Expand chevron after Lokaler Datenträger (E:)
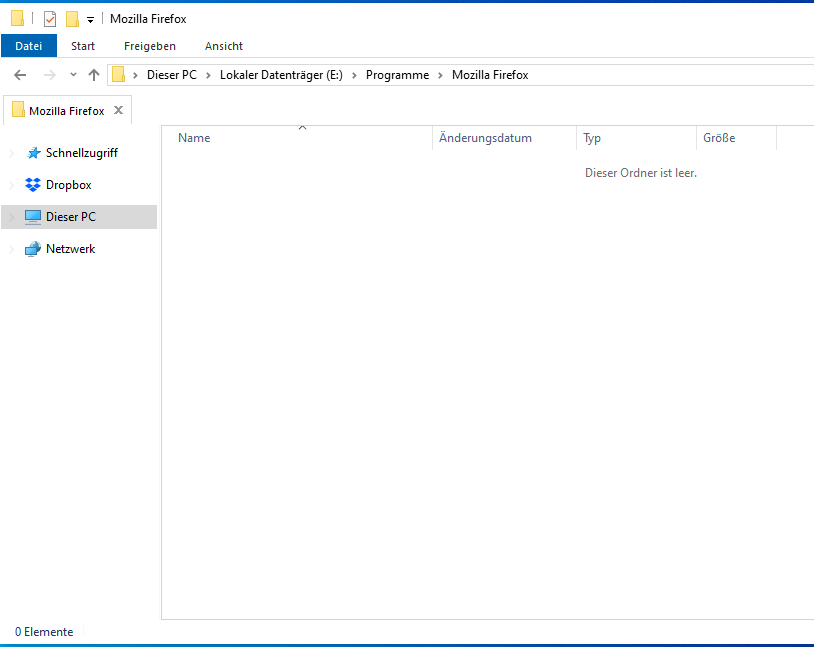The image size is (814, 647). coord(354,75)
